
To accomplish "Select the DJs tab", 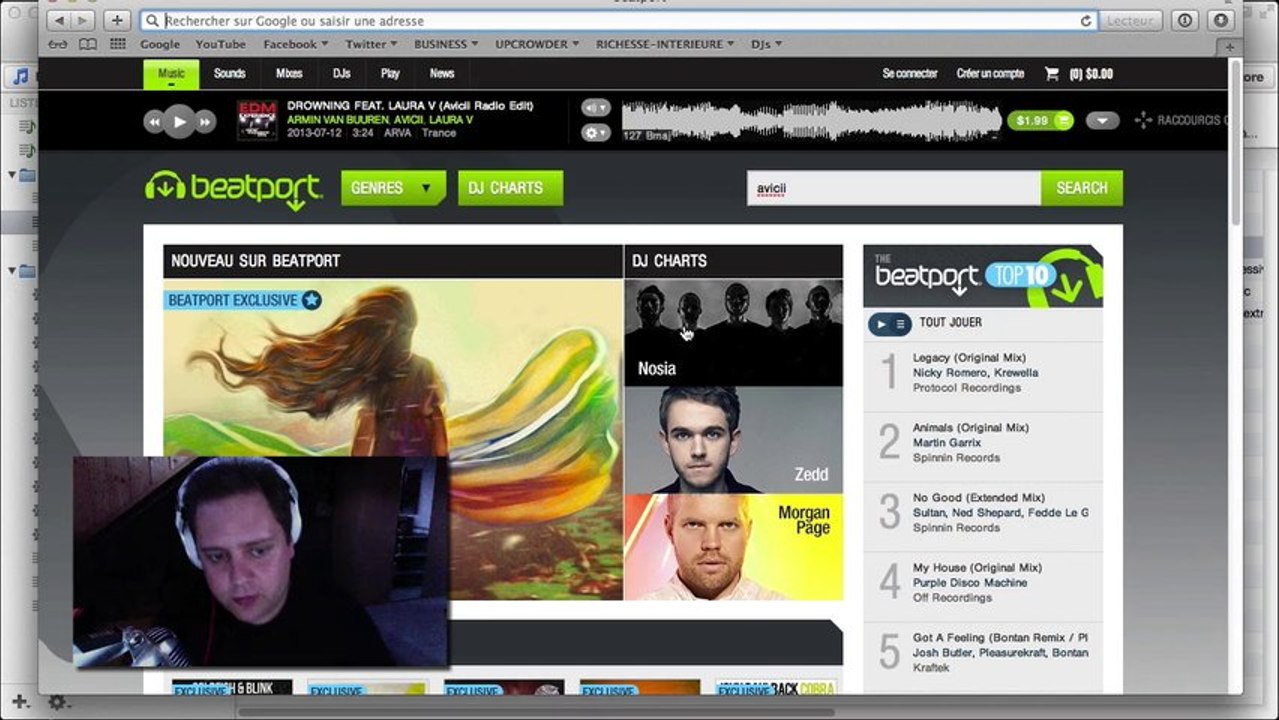I will pos(341,73).
